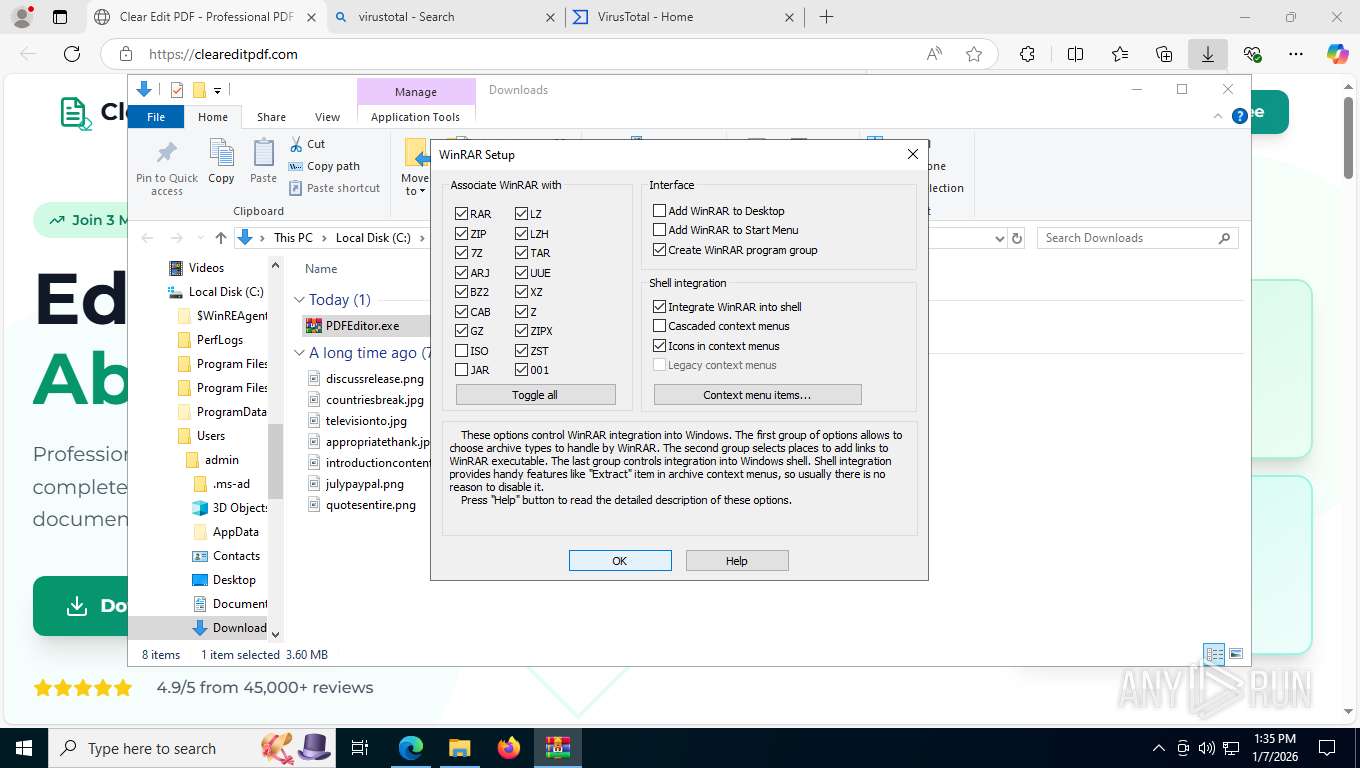Enable the ISO association checkbox
The height and width of the screenshot is (768, 1360).
coord(461,351)
